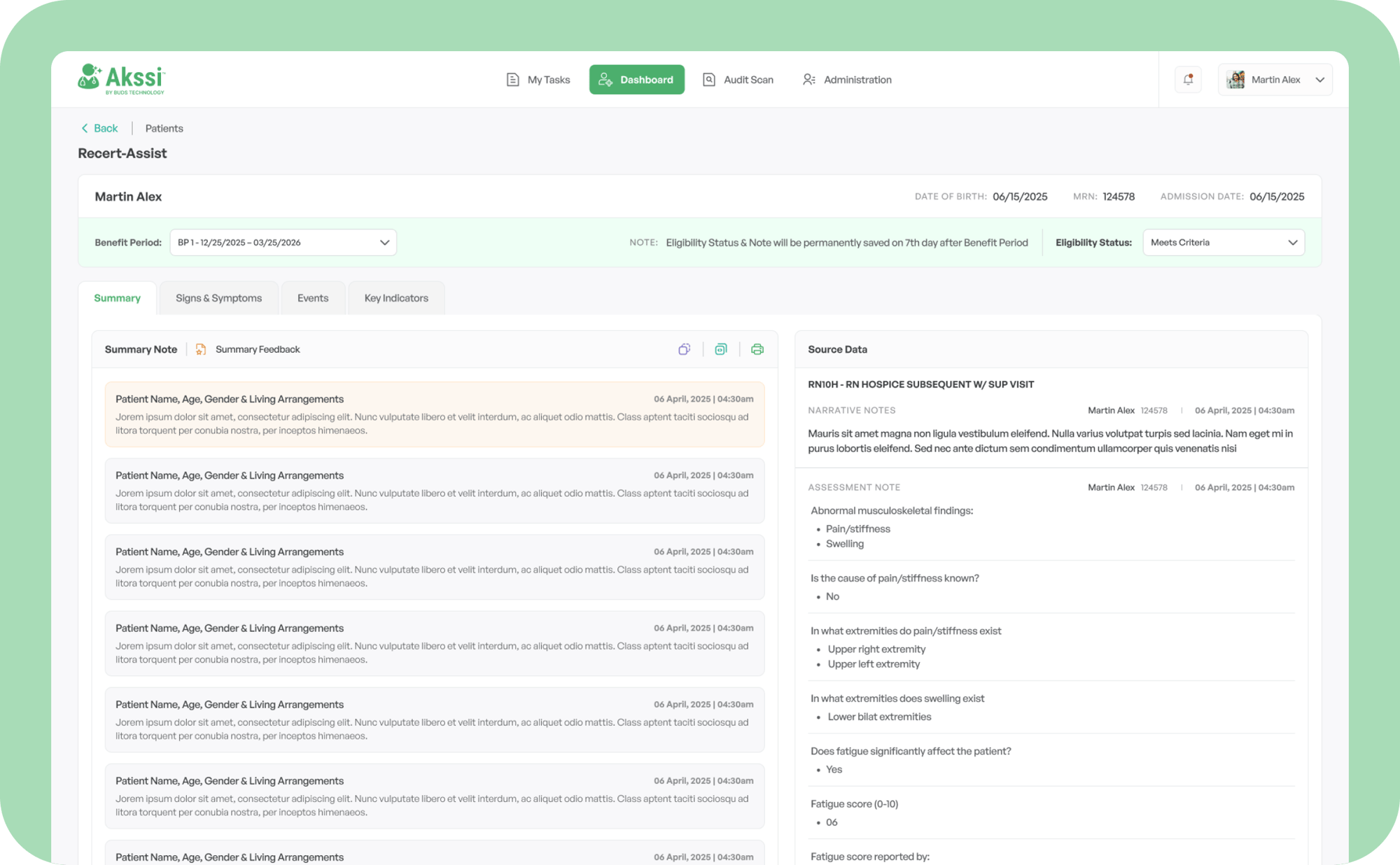The width and height of the screenshot is (1400, 865).
Task: Print the summary note using printer icon
Action: pos(757,349)
